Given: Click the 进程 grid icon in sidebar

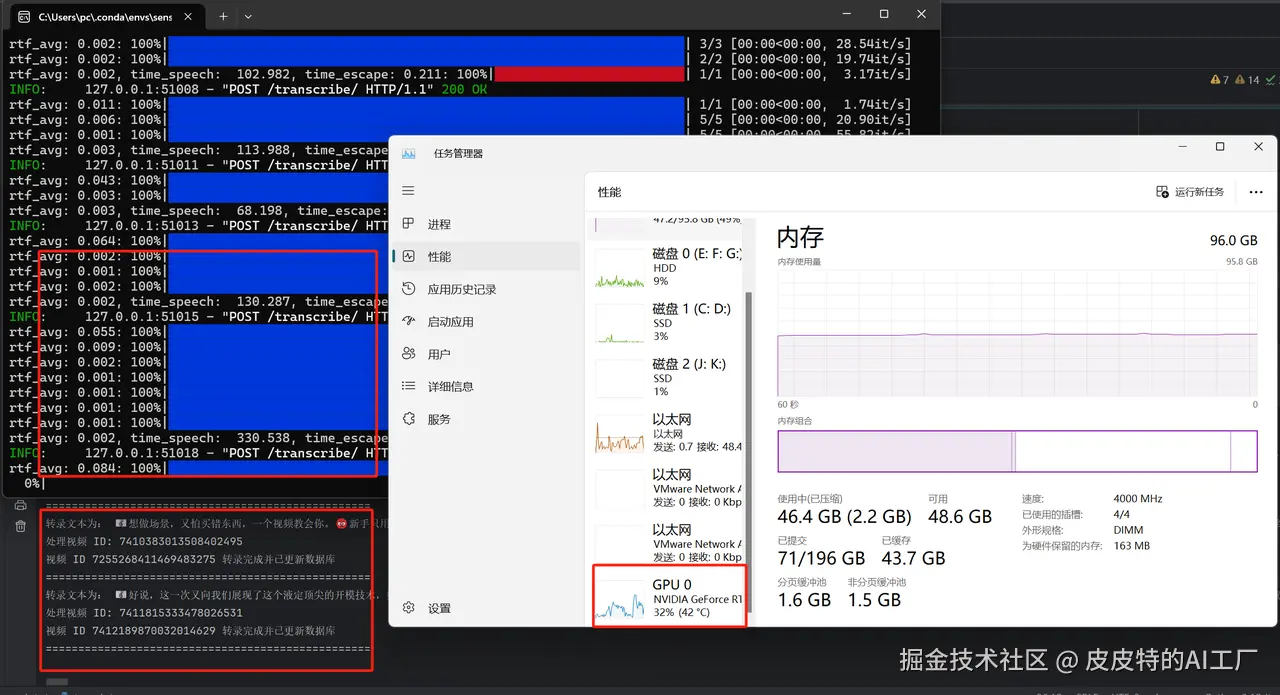Looking at the screenshot, I should pyautogui.click(x=408, y=224).
